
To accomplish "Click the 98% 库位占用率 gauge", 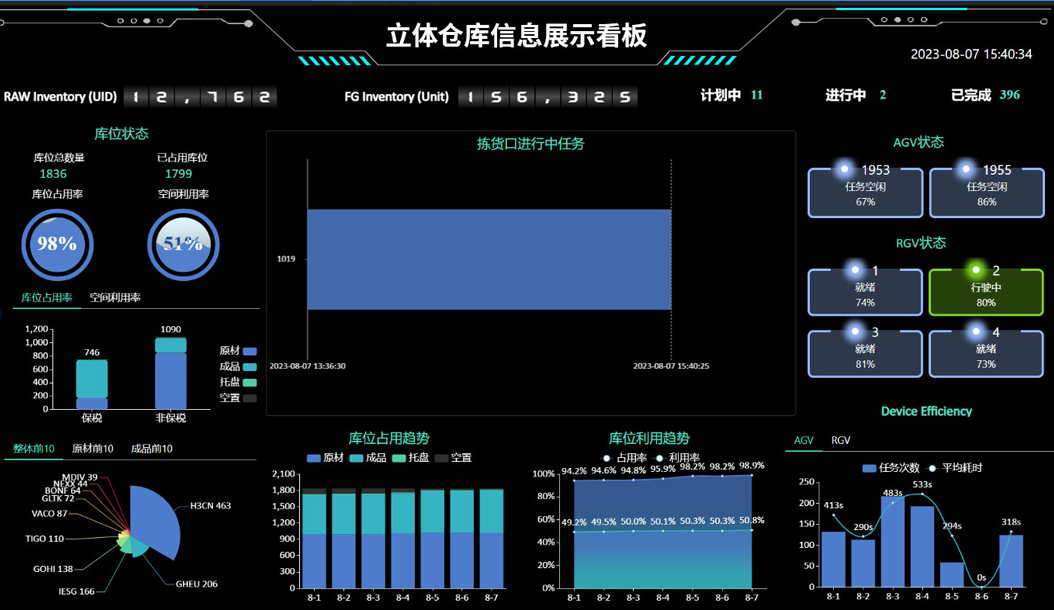I will [58, 243].
